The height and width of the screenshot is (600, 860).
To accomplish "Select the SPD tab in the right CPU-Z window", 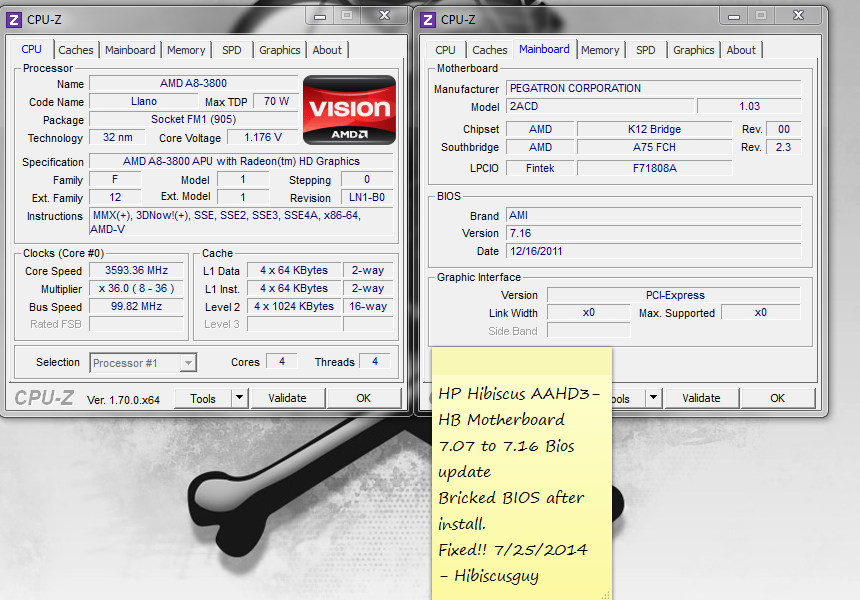I will [646, 50].
